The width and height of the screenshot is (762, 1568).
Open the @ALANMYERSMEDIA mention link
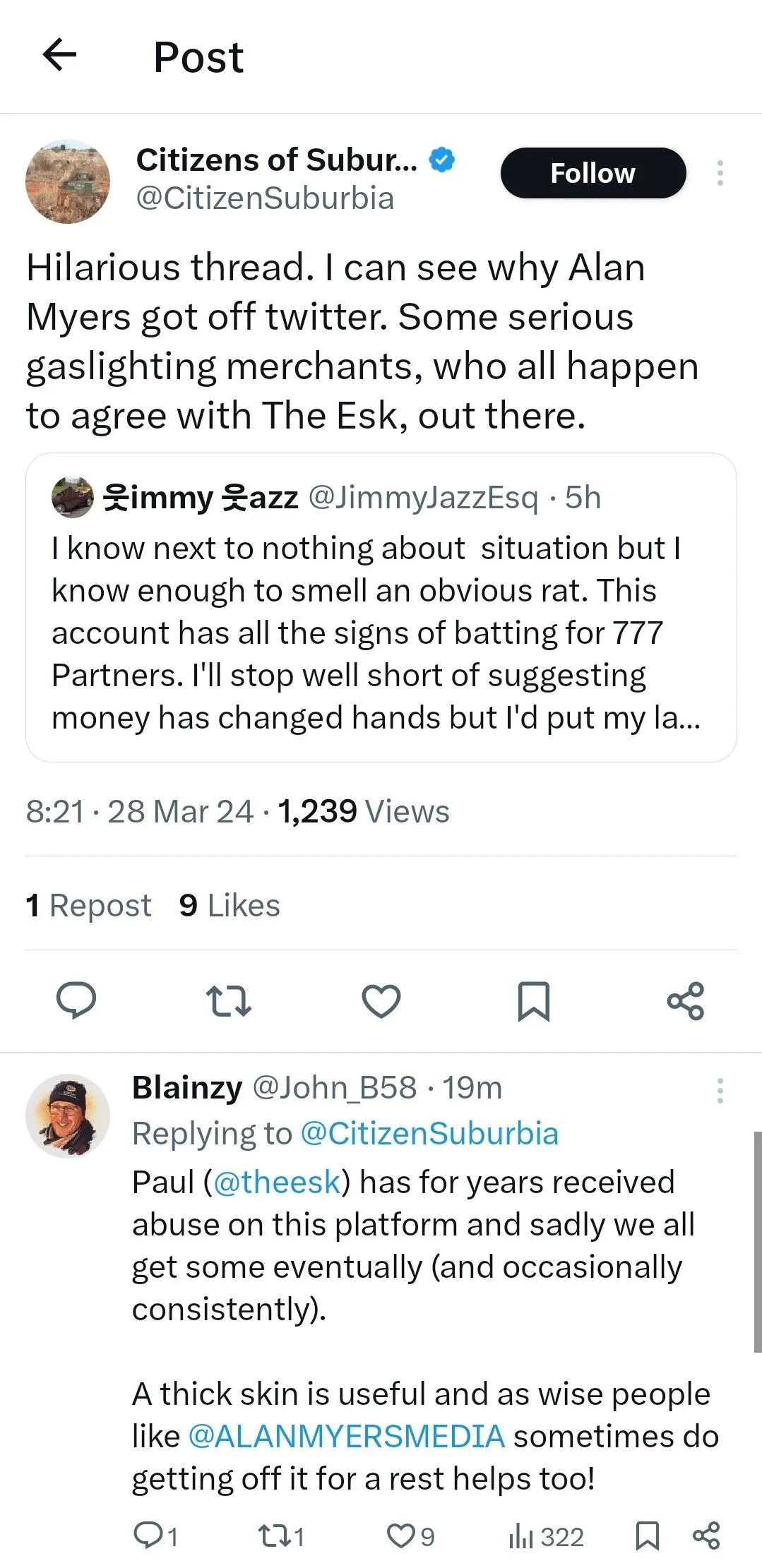point(347,1436)
